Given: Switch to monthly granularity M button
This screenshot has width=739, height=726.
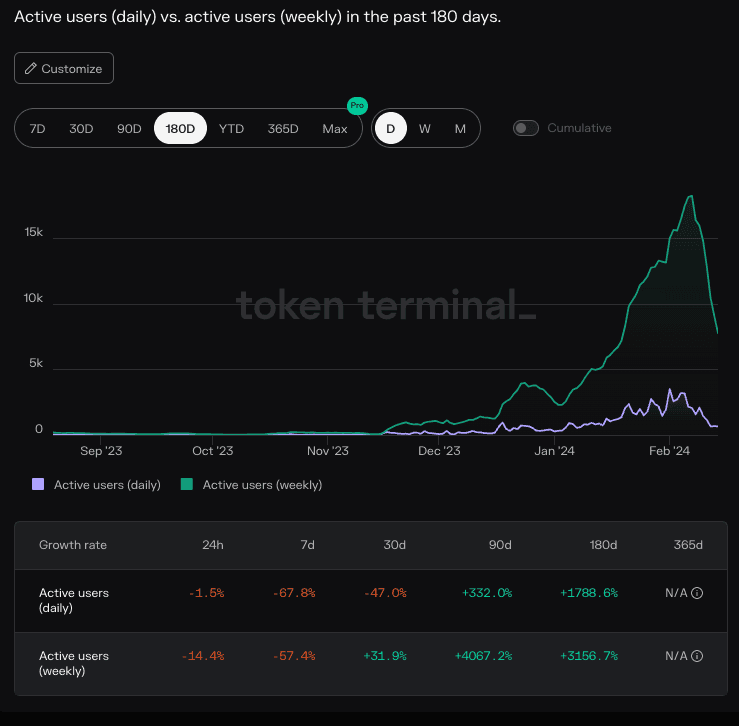Looking at the screenshot, I should pos(460,129).
